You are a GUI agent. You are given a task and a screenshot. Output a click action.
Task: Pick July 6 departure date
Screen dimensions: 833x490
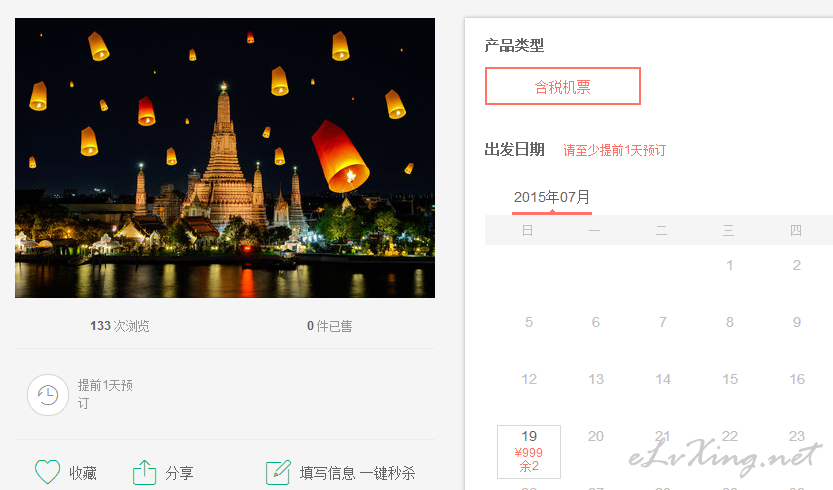coord(596,322)
